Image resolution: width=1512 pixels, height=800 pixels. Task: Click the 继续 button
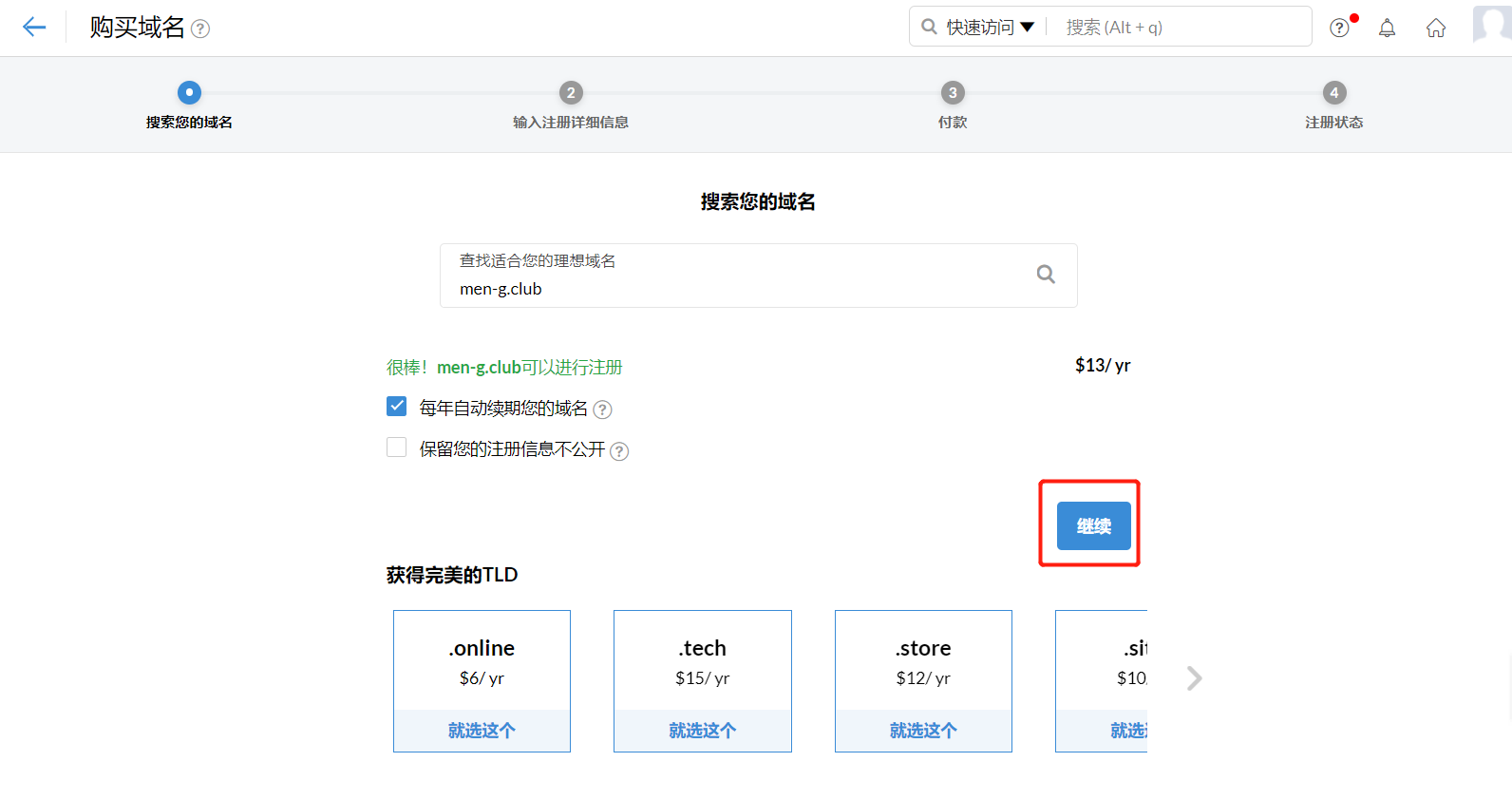(1093, 526)
